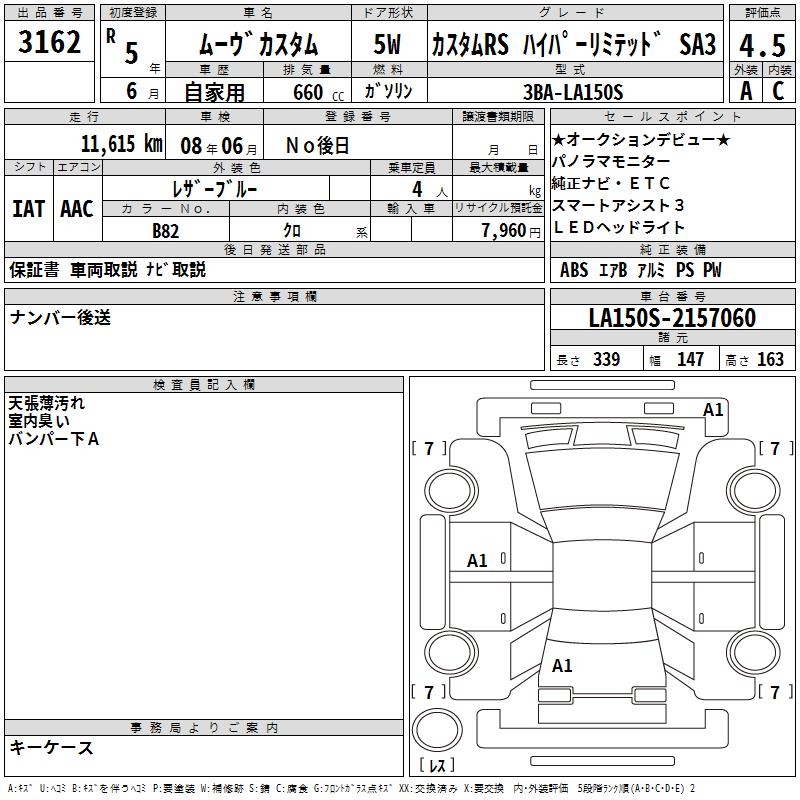Select the car name ムーヴカスタム
Screen dimensions: 800x800
point(258,44)
